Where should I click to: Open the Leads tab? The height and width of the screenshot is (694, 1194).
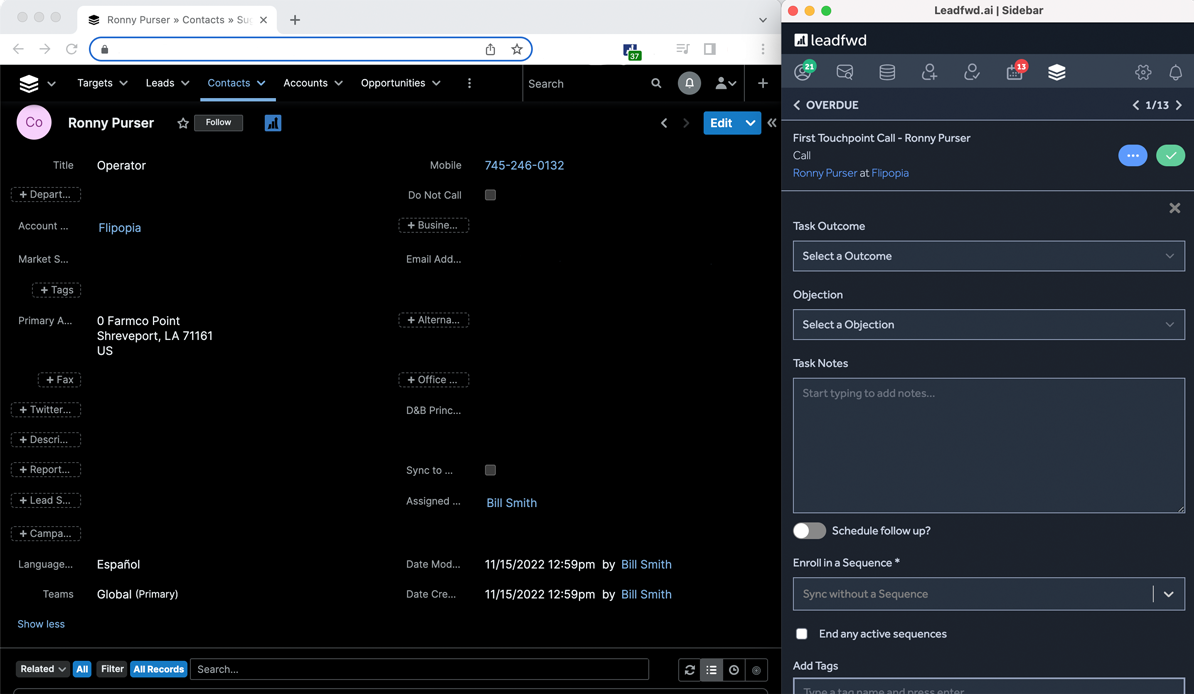(x=160, y=83)
